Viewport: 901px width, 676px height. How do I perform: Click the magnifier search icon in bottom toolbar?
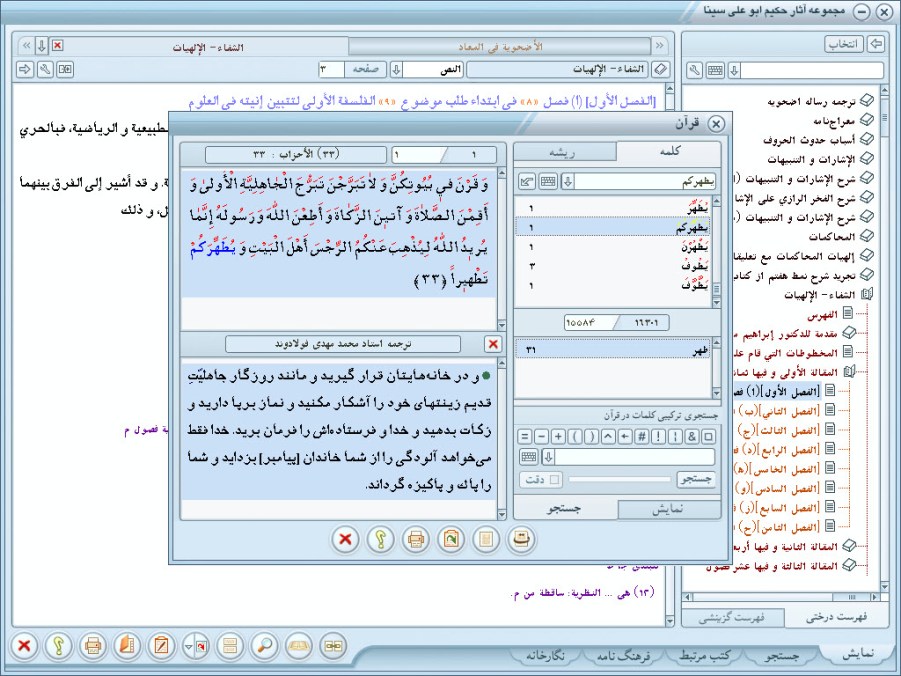pyautogui.click(x=266, y=645)
